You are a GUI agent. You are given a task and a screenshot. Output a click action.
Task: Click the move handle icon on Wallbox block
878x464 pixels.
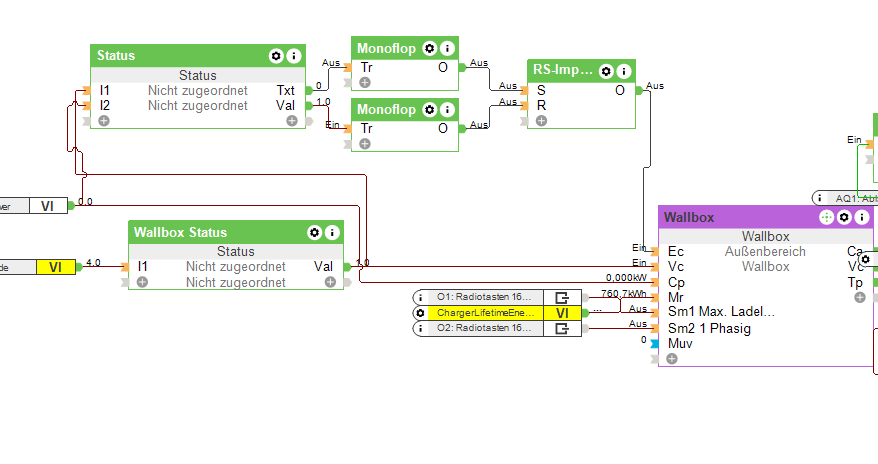pyautogui.click(x=826, y=217)
